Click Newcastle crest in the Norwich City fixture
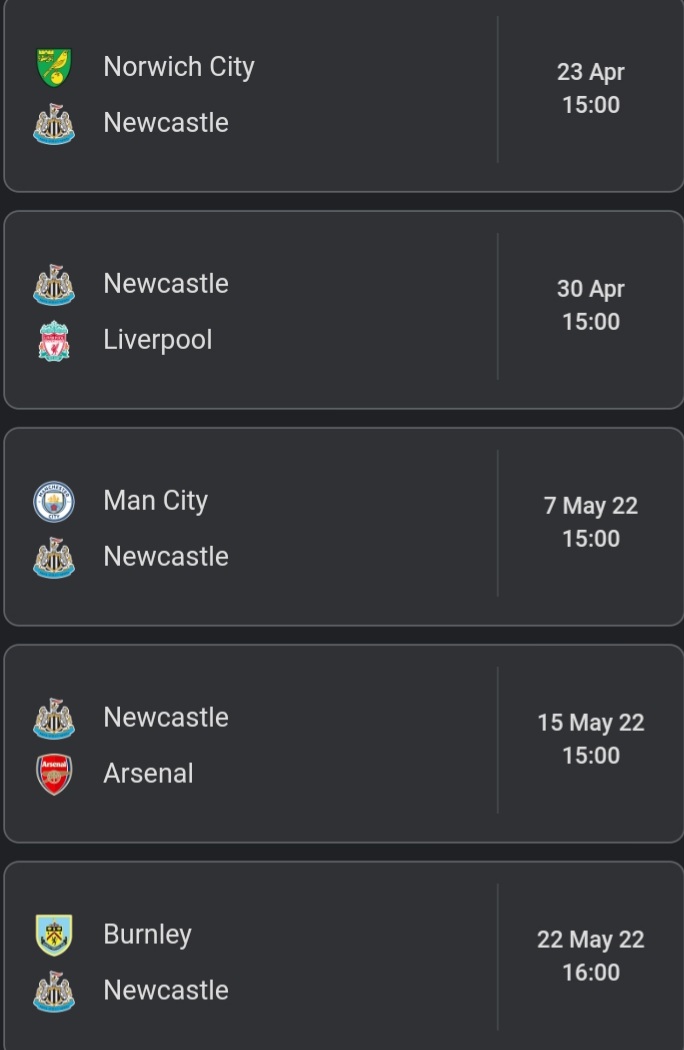 coord(54,124)
